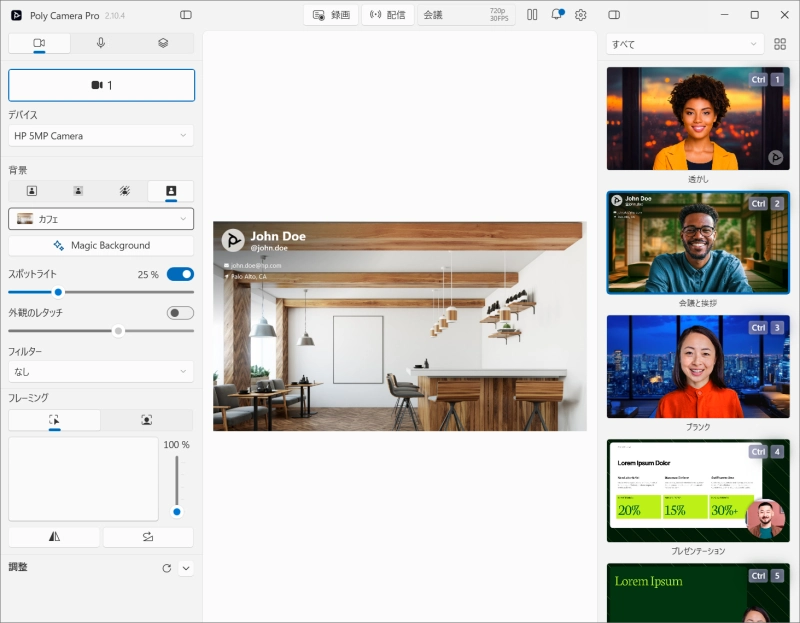Toggle the right sidebar panel icon
800x623 pixels.
pyautogui.click(x=614, y=15)
